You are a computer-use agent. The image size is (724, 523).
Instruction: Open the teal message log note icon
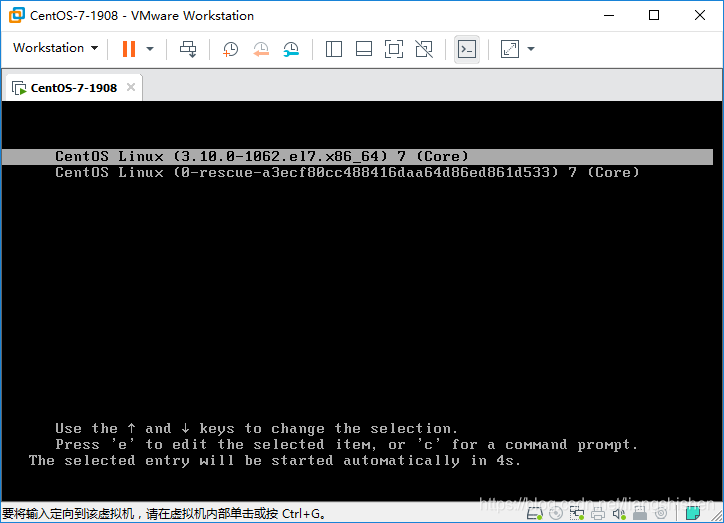tap(693, 513)
